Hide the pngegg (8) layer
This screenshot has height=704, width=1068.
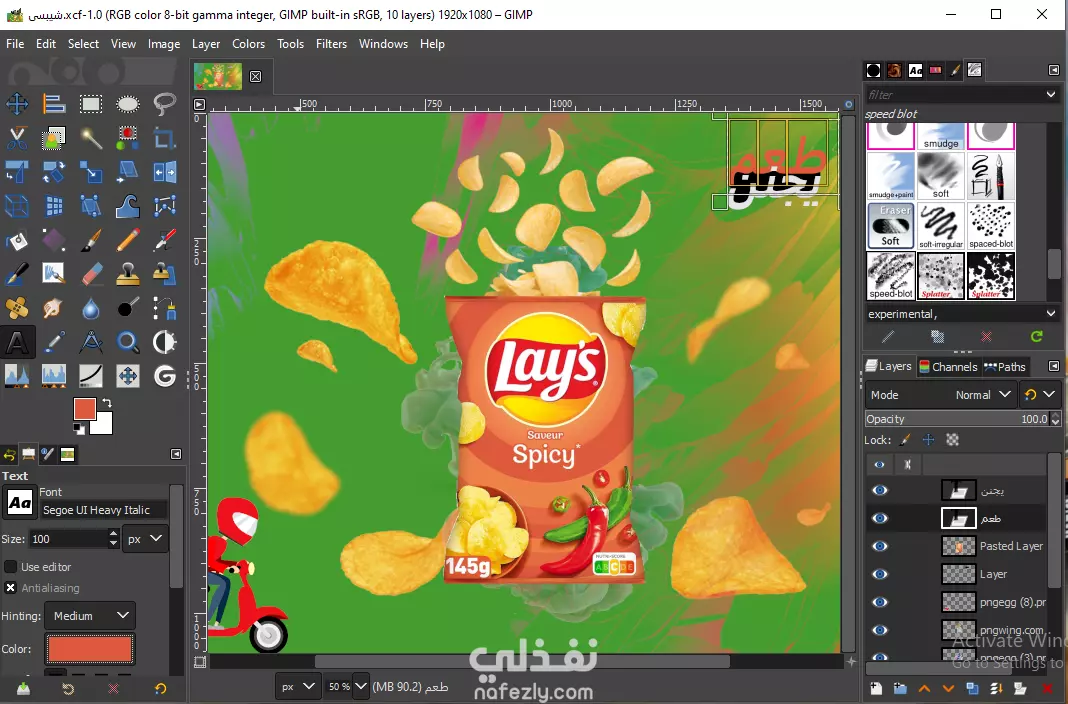tap(880, 602)
